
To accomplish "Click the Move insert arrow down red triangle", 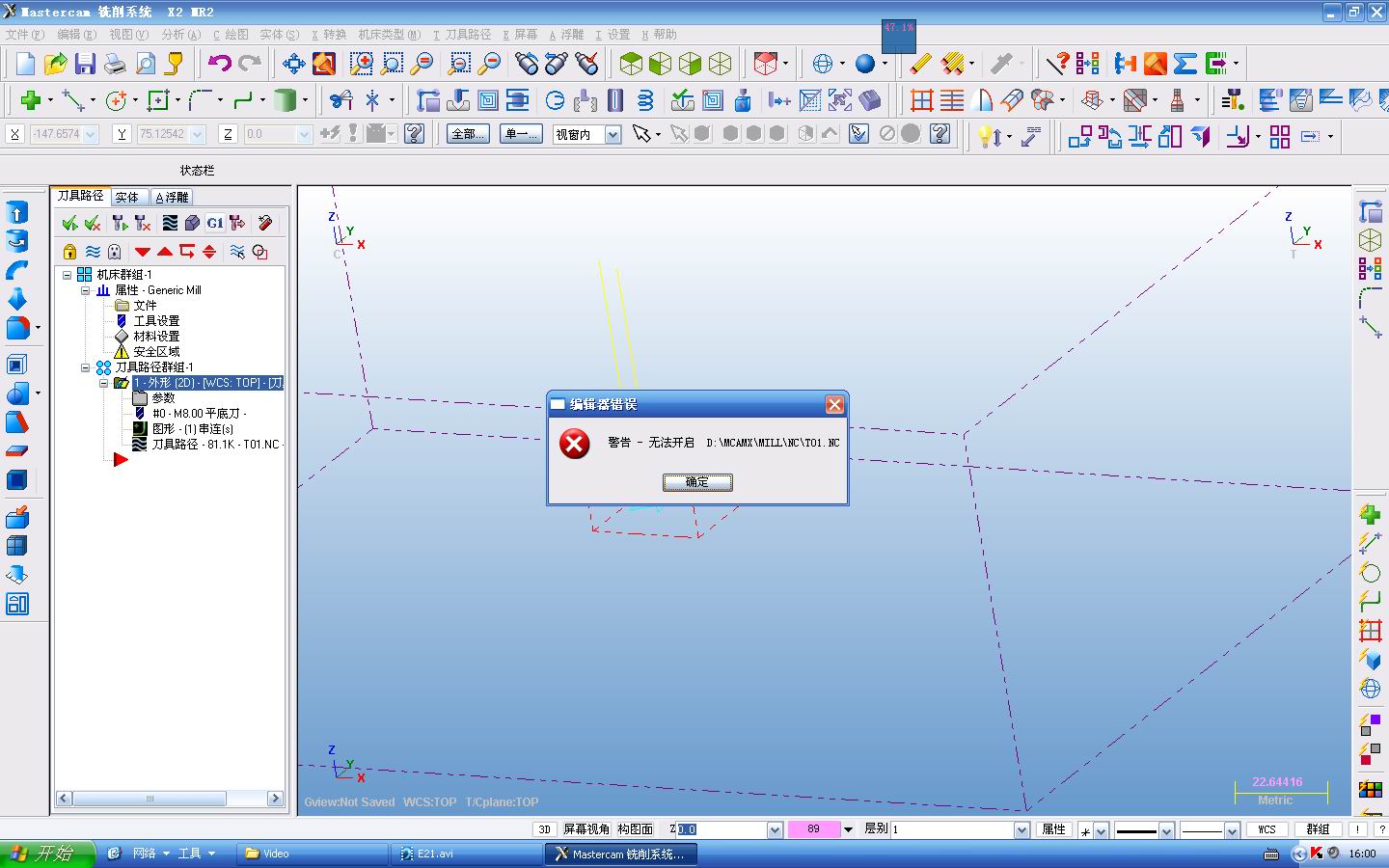I will pyautogui.click(x=143, y=252).
